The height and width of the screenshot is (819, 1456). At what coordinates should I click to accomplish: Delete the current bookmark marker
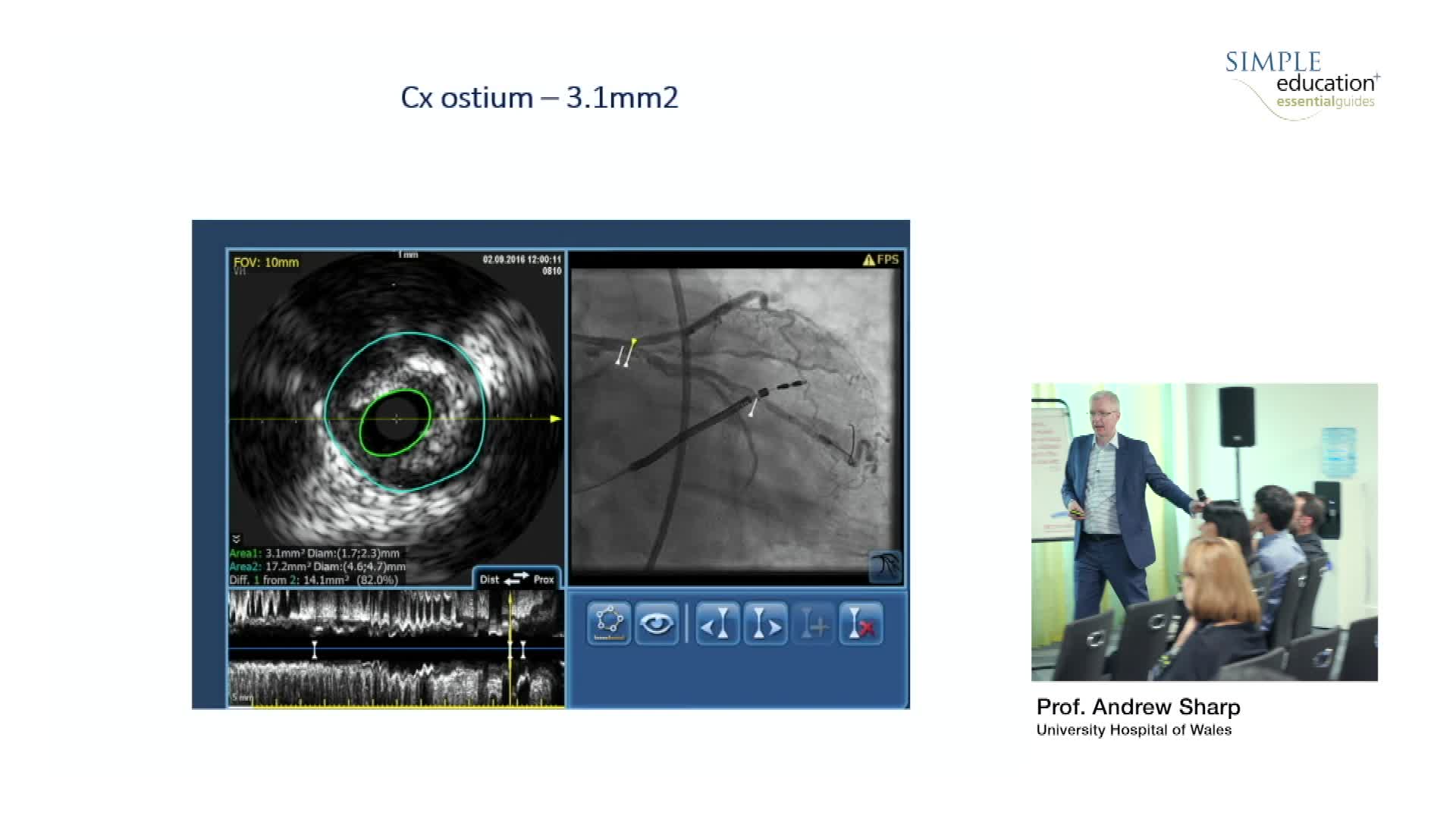pyautogui.click(x=861, y=624)
